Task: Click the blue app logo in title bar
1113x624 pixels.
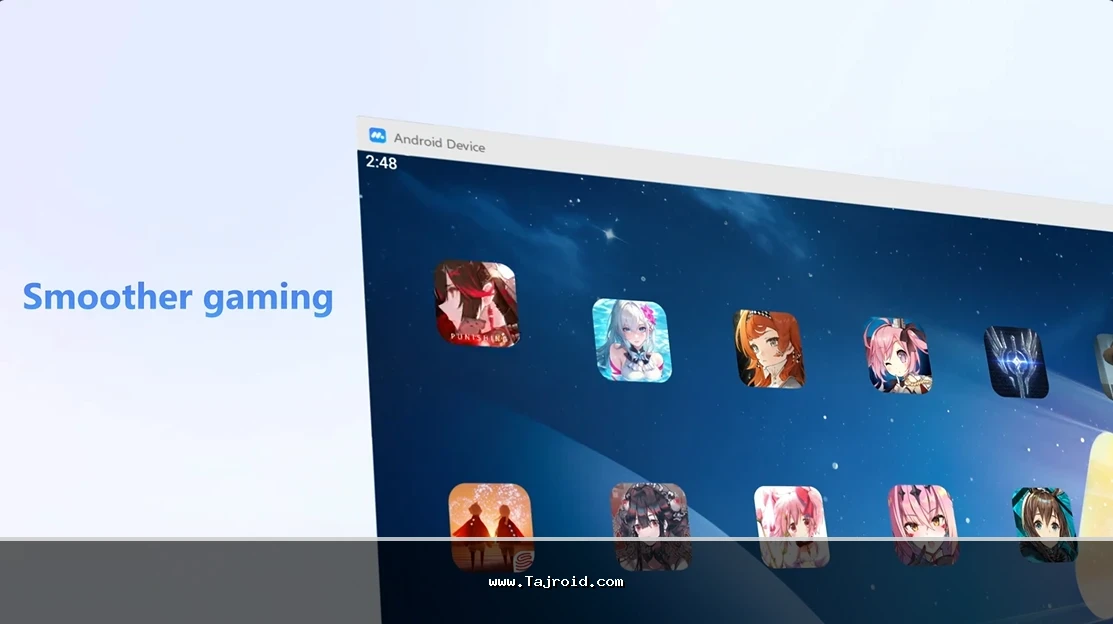Action: coord(377,135)
